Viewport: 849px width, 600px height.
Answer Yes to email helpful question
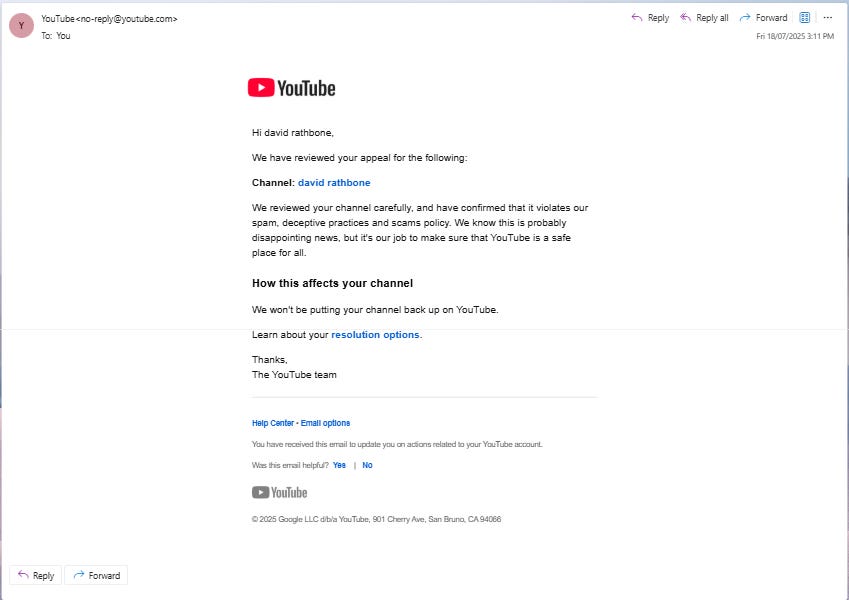point(339,465)
